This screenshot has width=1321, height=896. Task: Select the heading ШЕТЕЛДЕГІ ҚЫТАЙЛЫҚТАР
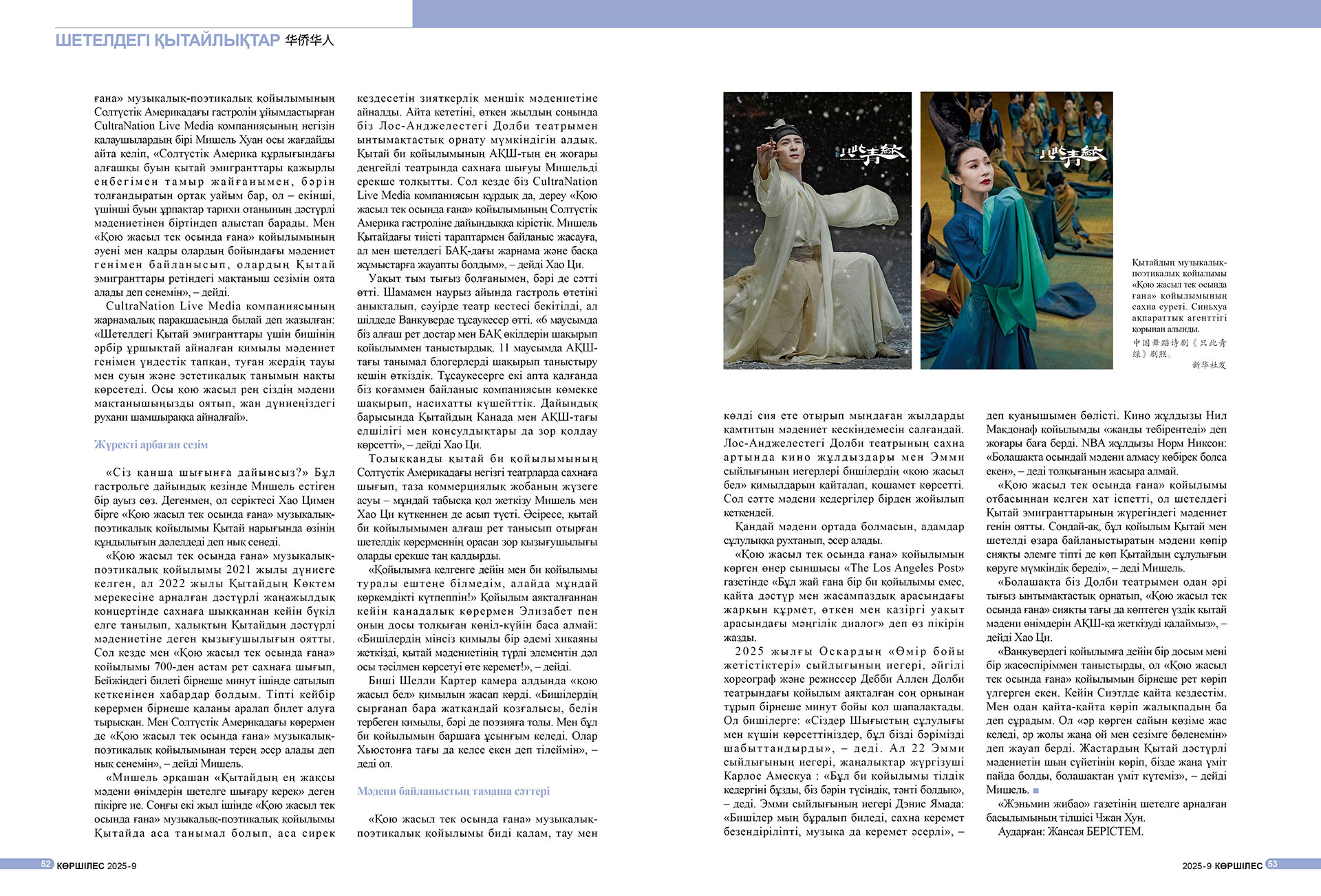[x=167, y=41]
